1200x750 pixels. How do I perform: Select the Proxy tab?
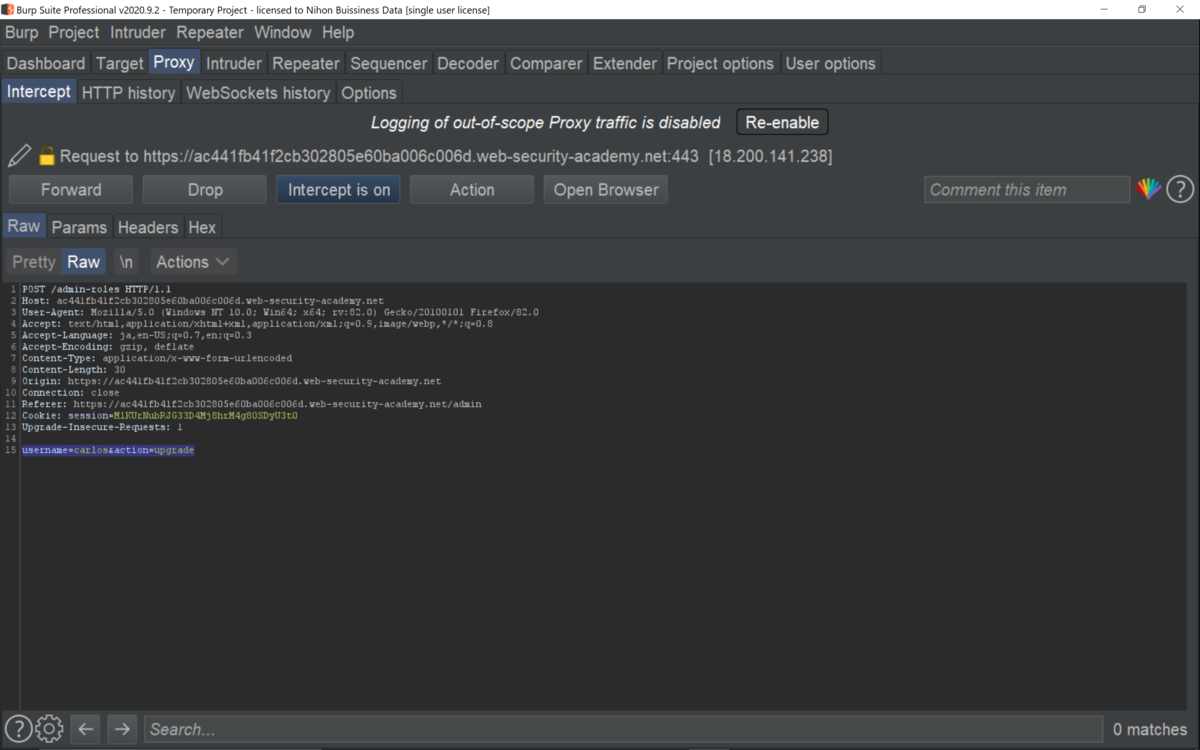[174, 62]
